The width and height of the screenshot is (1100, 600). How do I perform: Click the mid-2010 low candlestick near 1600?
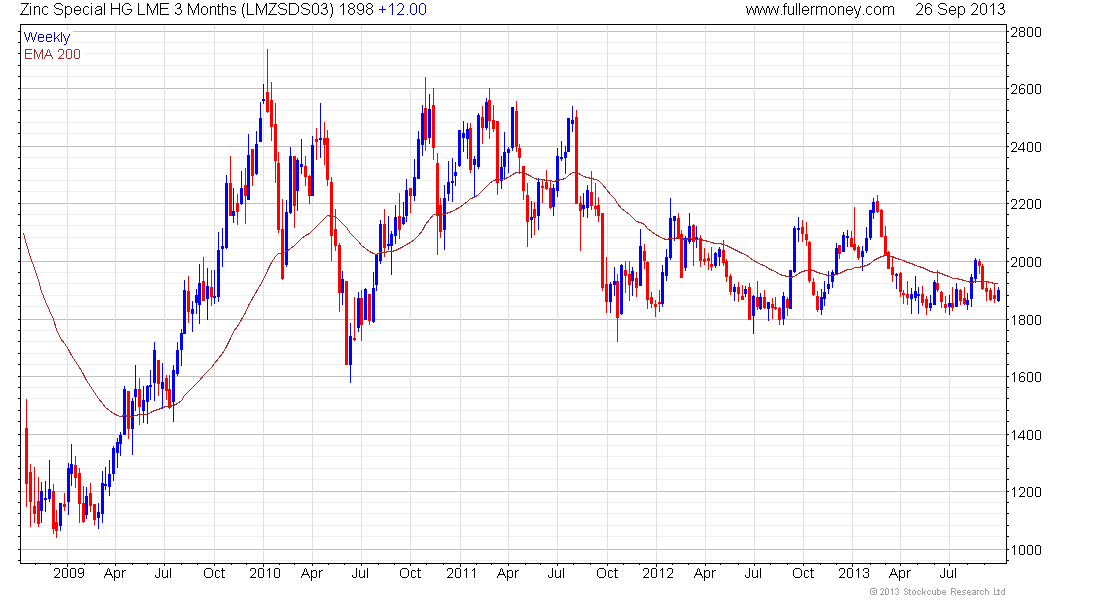351,353
